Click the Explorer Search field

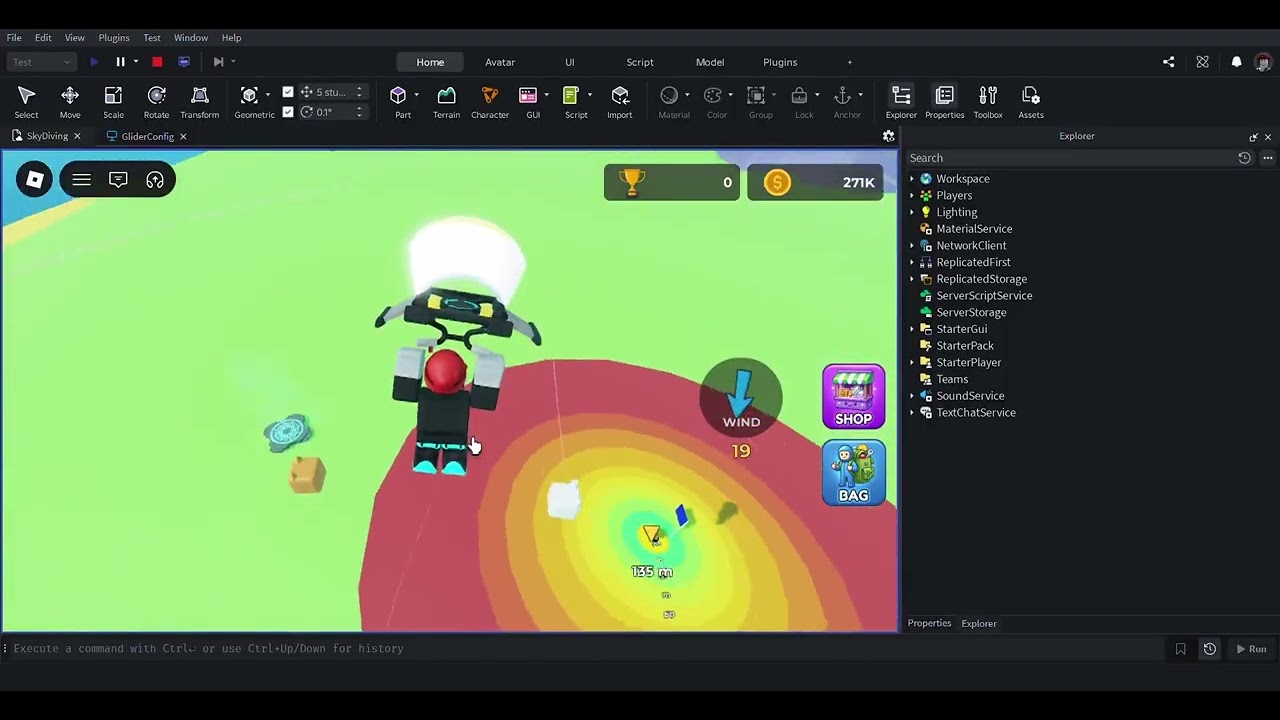1070,158
